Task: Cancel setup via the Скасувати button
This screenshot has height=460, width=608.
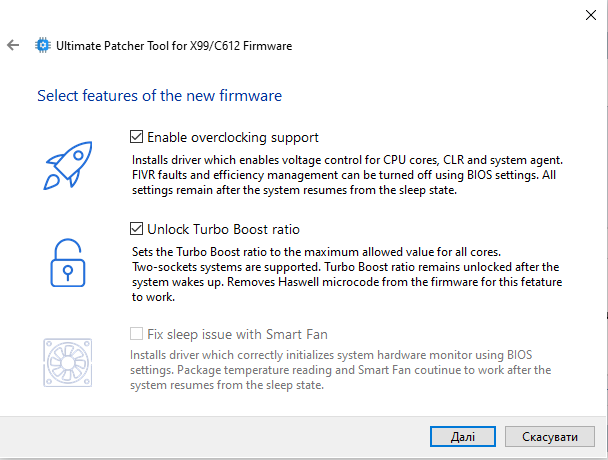Action: tap(549, 437)
